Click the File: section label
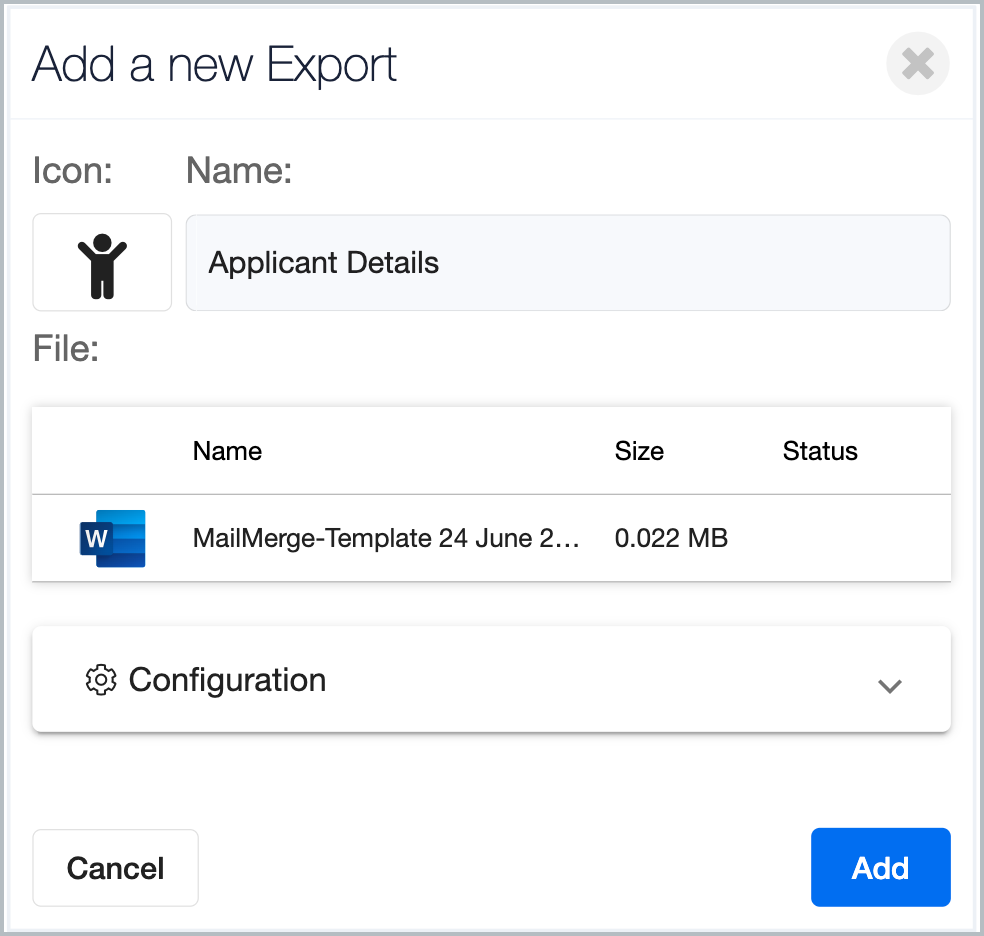The image size is (984, 936). coord(66,348)
